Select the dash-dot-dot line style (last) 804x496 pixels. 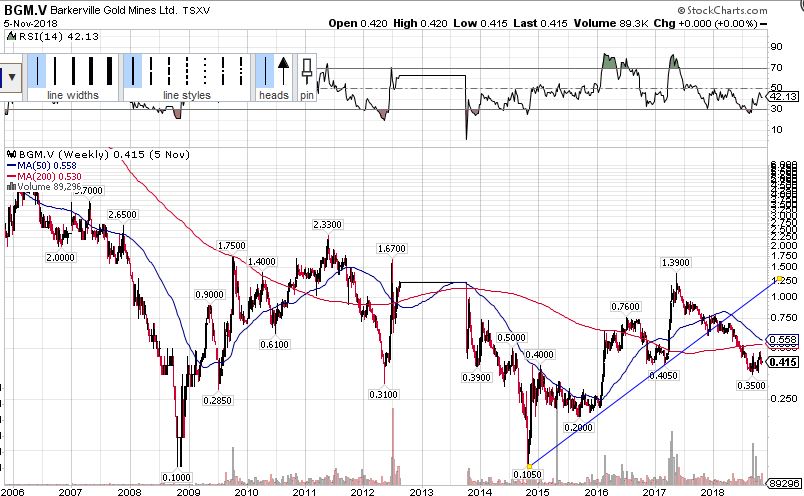(x=240, y=71)
